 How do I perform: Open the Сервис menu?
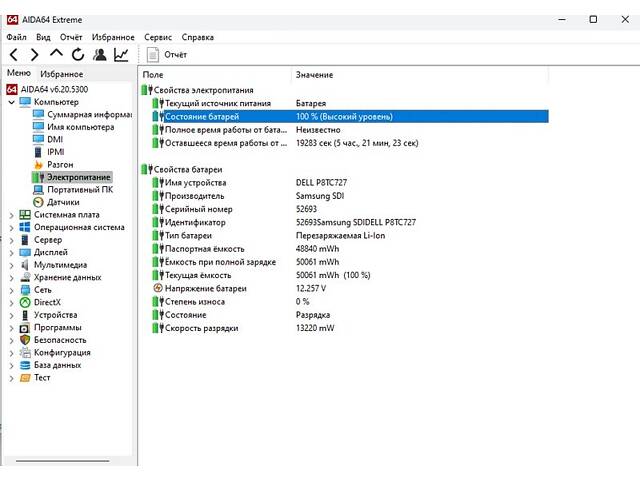pos(158,37)
